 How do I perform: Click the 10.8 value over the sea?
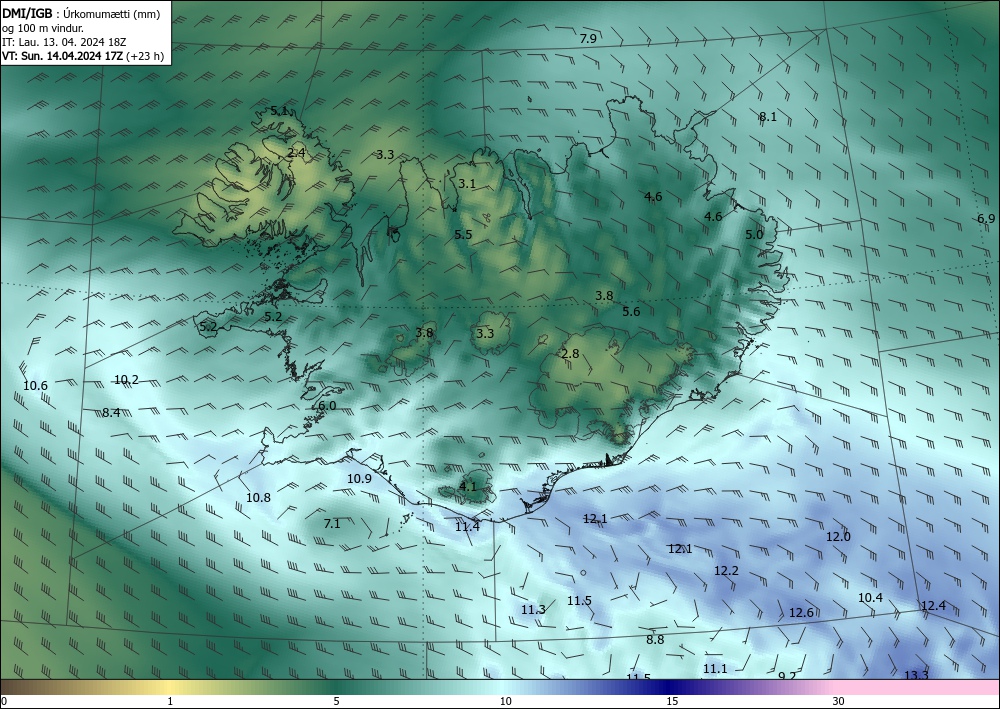point(258,498)
